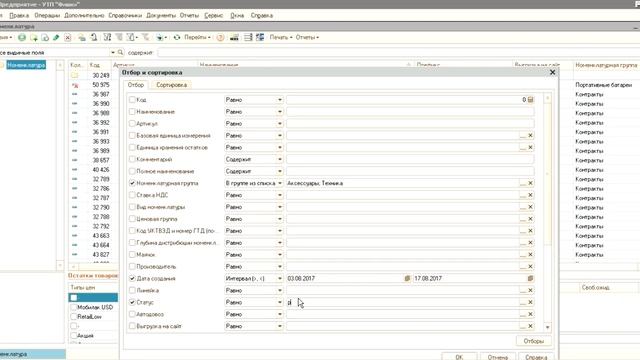
Task: Enable the Выгрузка на сайт filter checkbox
Action: tap(132, 326)
